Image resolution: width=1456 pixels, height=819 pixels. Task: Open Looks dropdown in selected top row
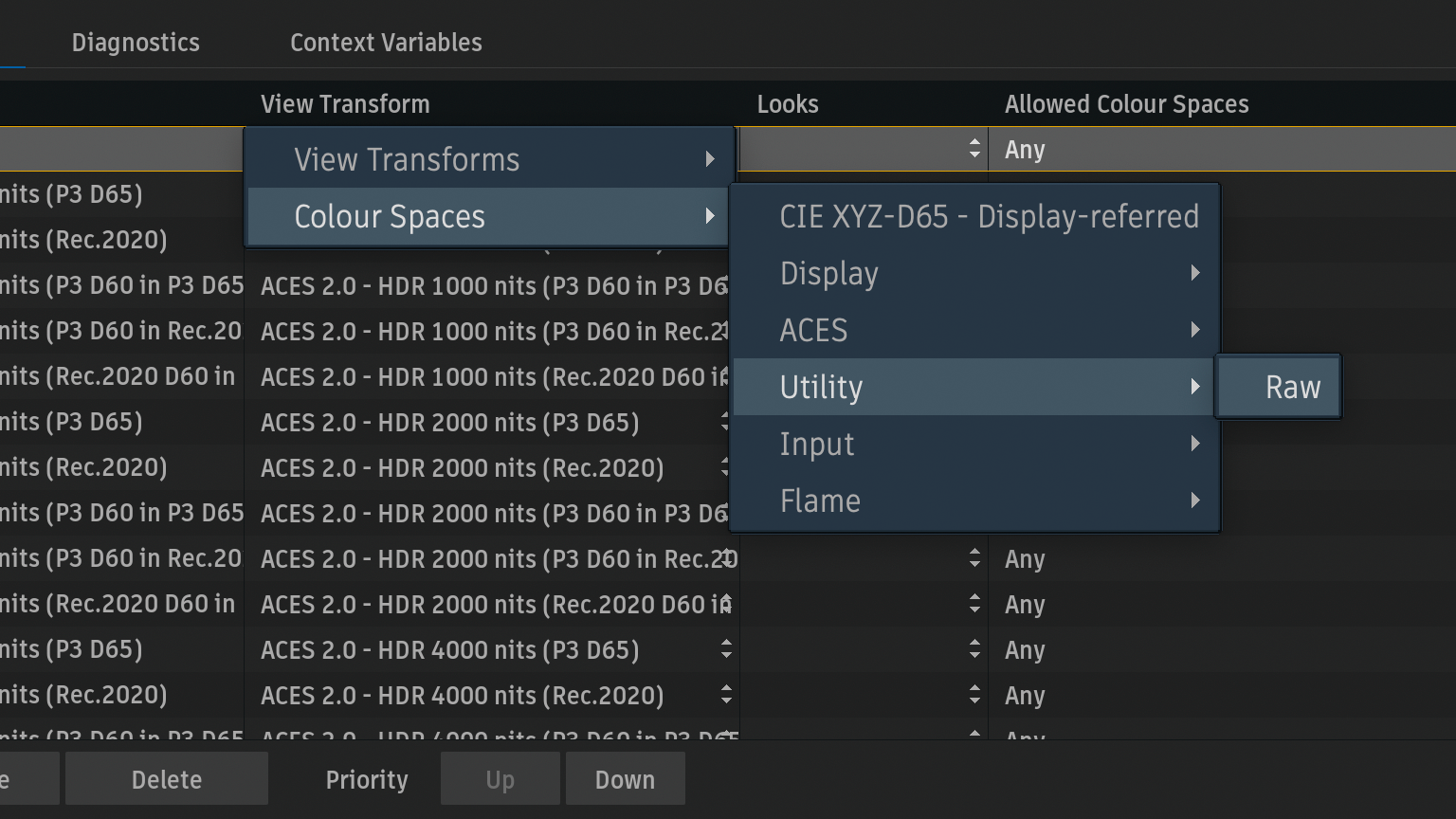(974, 149)
